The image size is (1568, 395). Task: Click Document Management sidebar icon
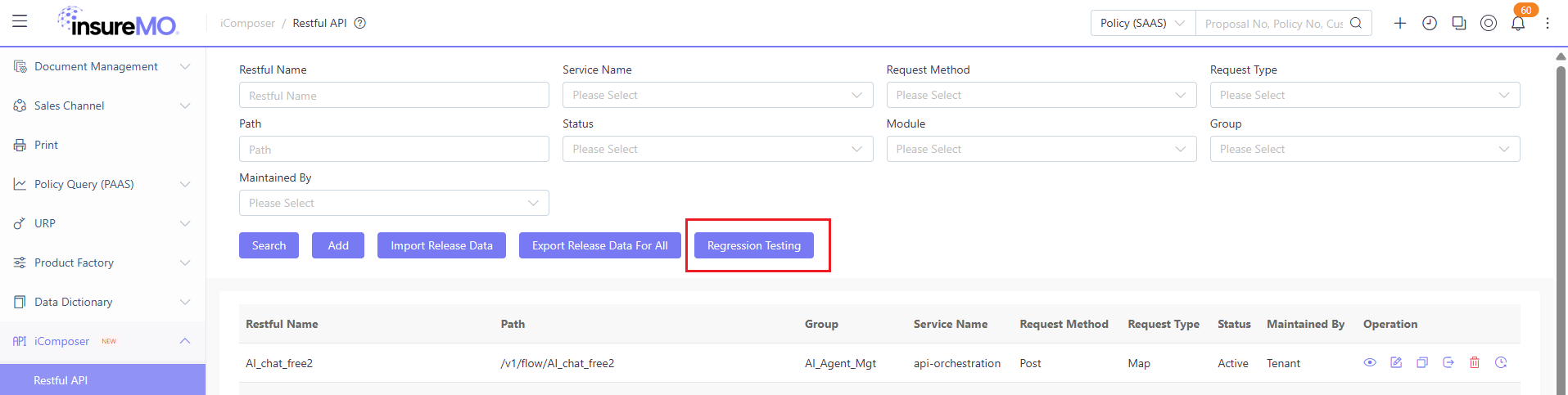pyautogui.click(x=20, y=66)
